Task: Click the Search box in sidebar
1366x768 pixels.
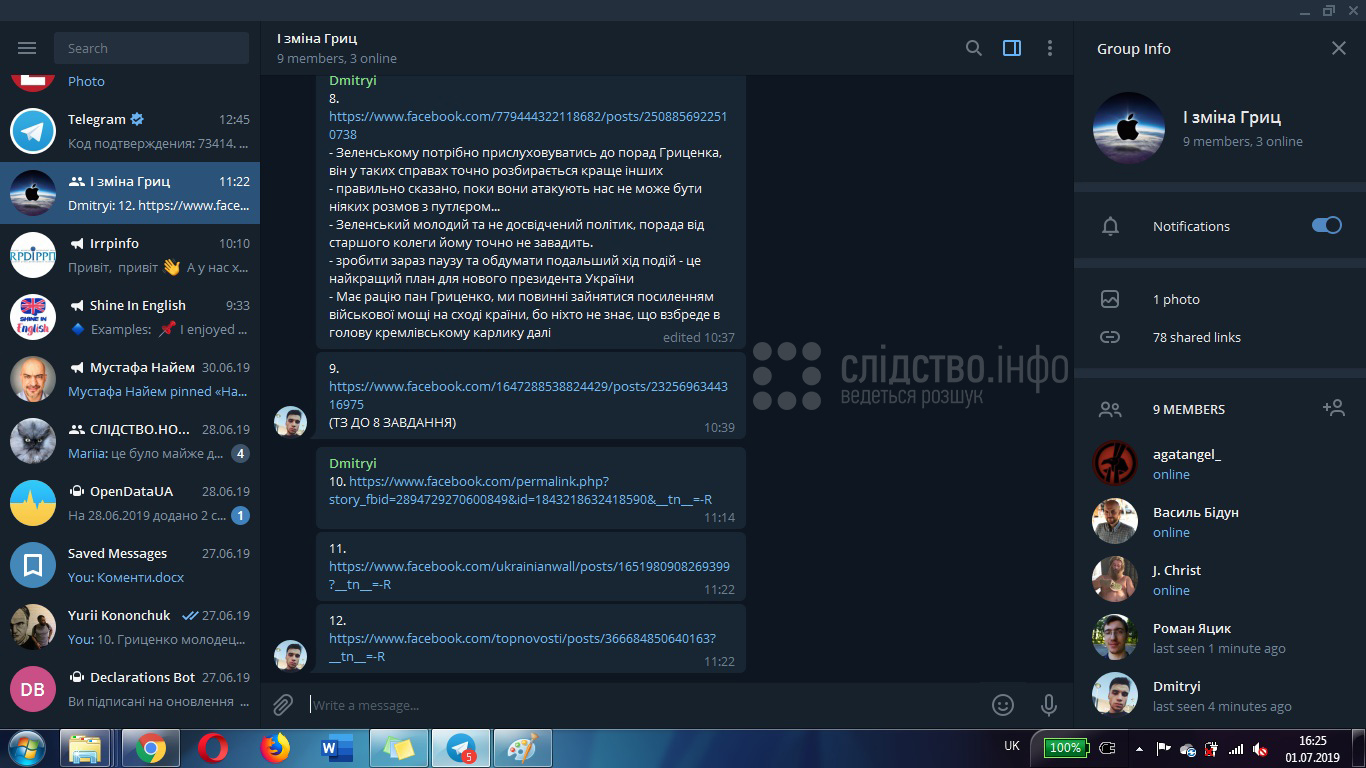Action: pyautogui.click(x=152, y=48)
